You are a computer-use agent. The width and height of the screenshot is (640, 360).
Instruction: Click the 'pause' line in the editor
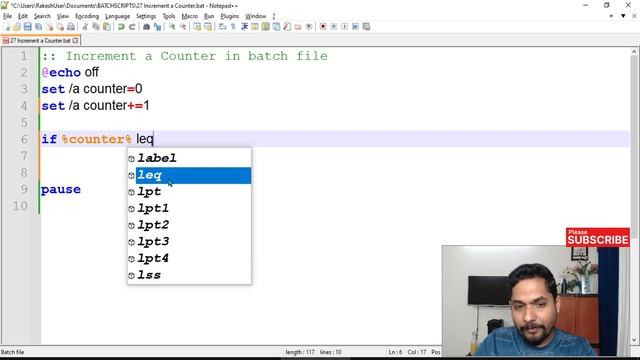click(x=61, y=190)
